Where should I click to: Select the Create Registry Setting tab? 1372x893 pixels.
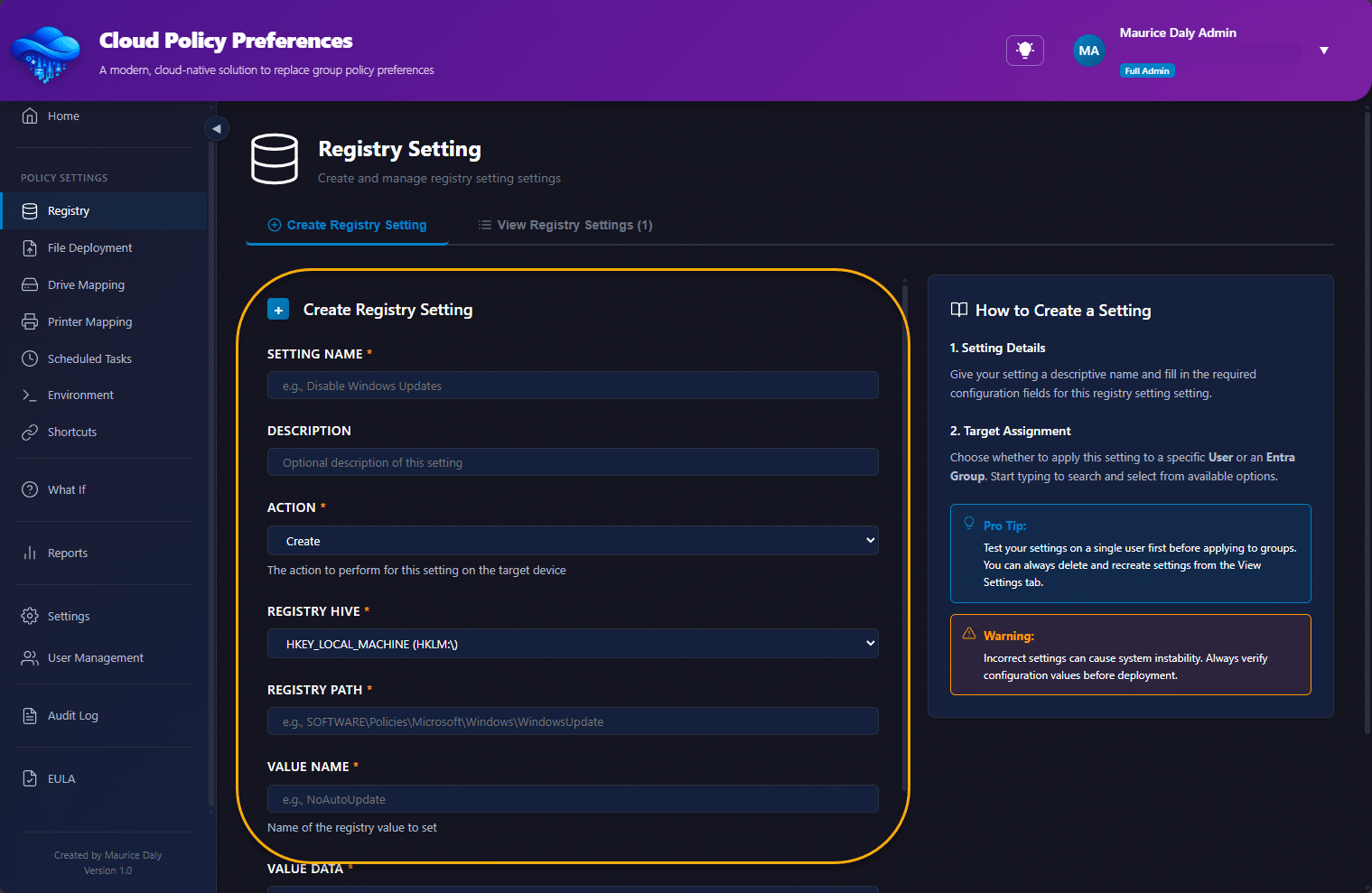tap(348, 225)
